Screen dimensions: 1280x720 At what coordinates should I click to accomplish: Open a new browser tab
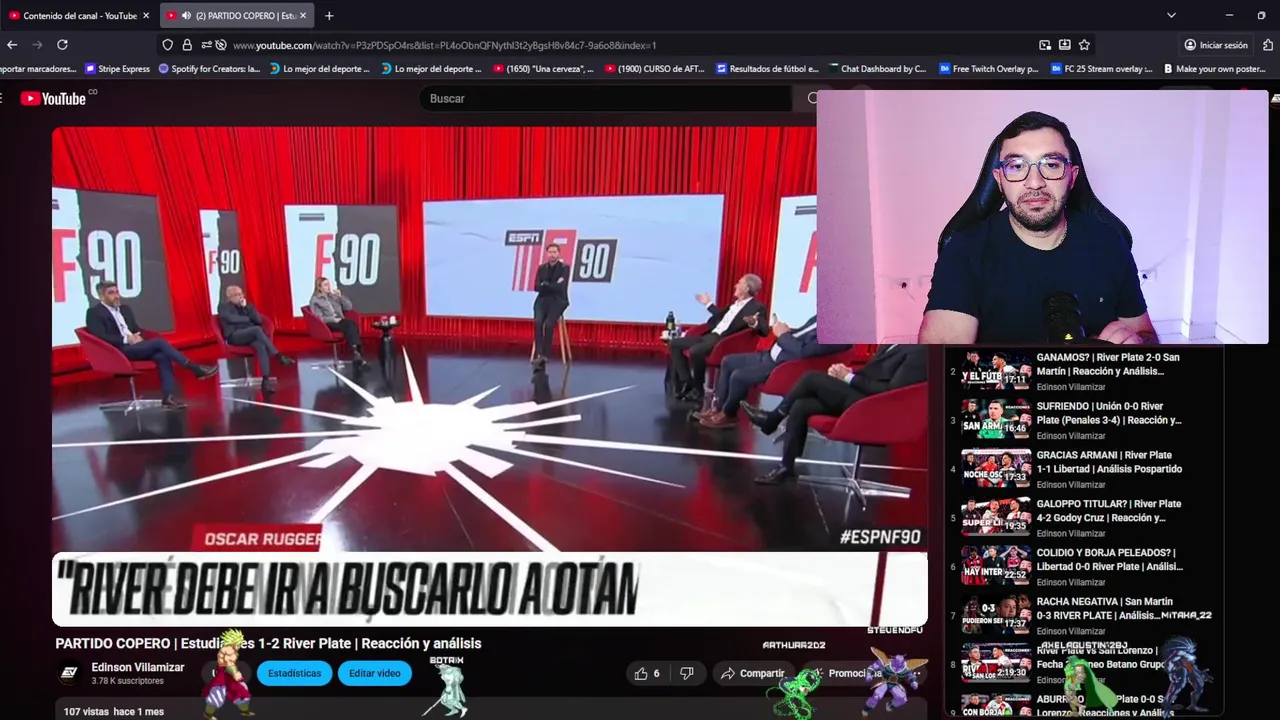tap(329, 15)
